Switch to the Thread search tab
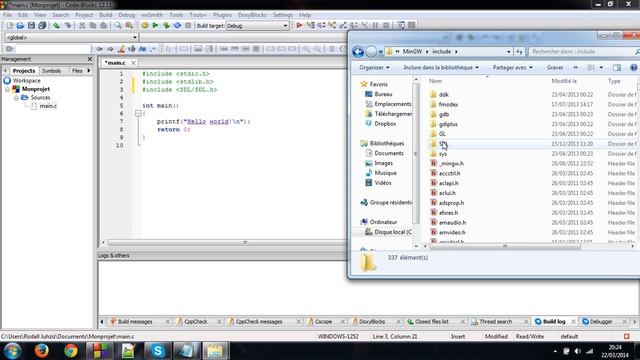 click(x=495, y=322)
